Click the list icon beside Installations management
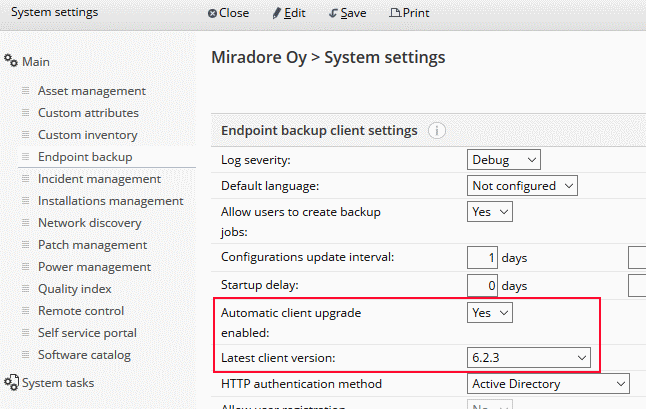 point(26,201)
